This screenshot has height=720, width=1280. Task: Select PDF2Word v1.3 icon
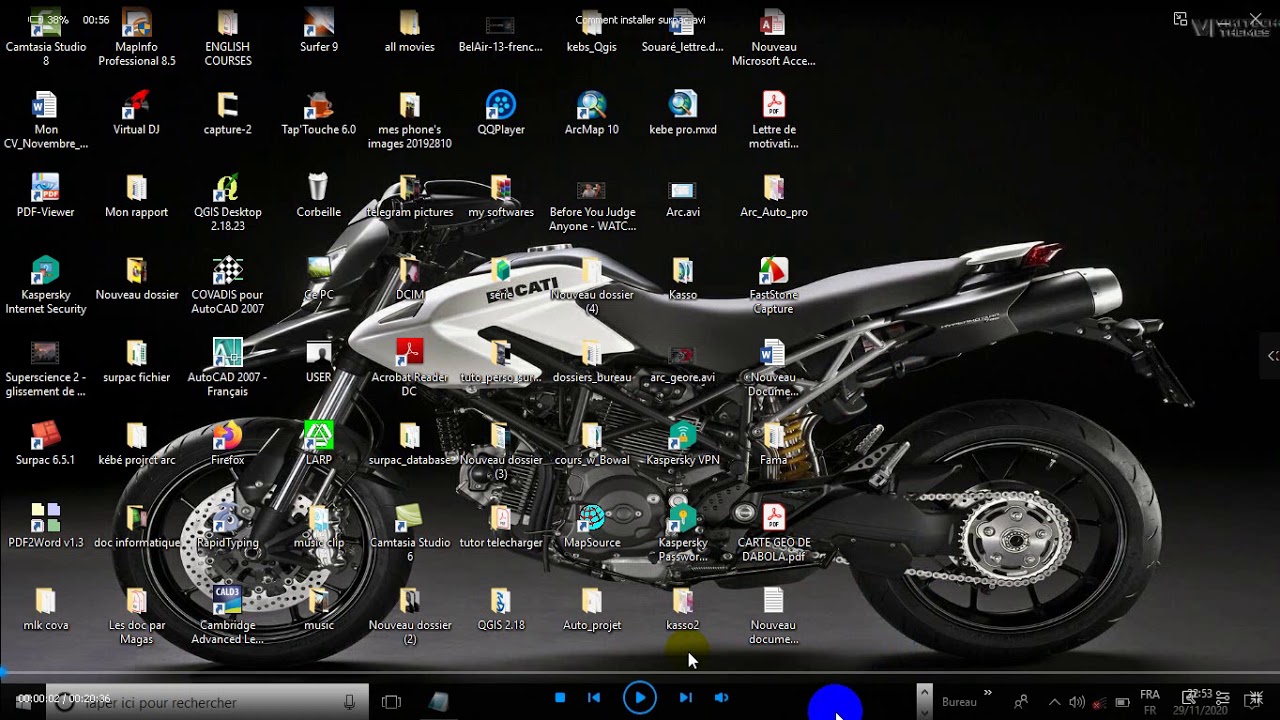click(x=45, y=527)
